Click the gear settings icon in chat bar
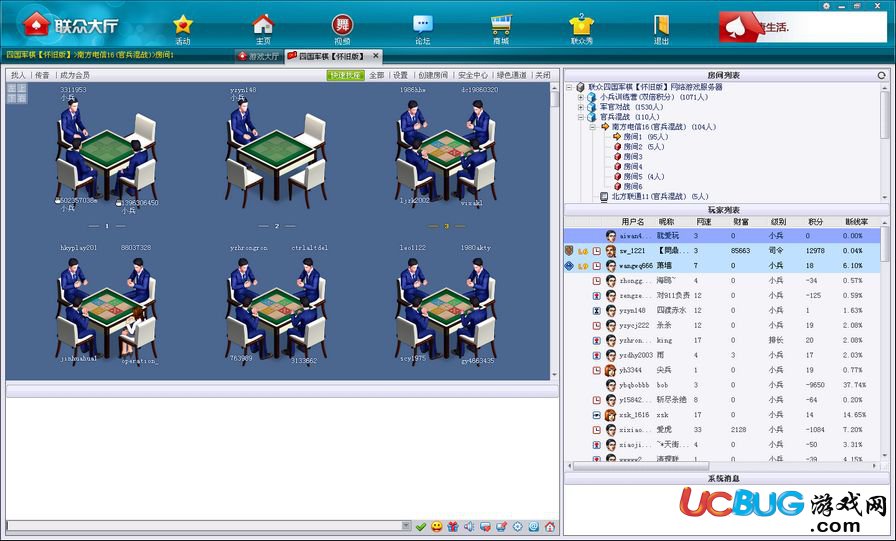 pyautogui.click(x=518, y=527)
